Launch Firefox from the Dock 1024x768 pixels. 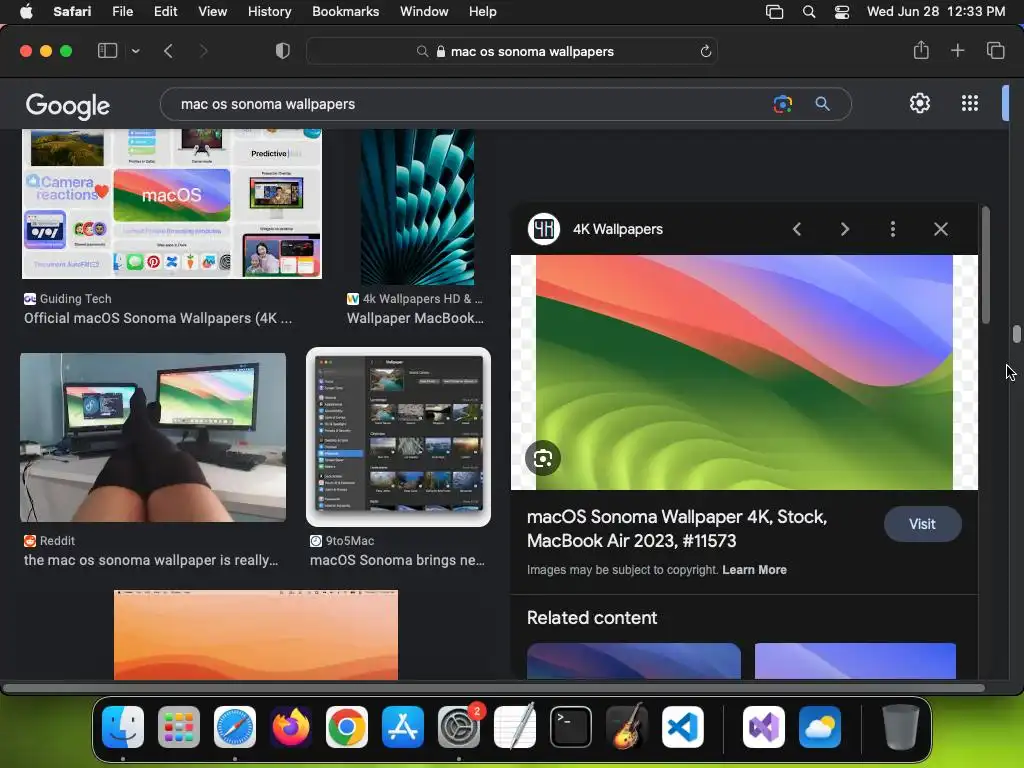[291, 727]
